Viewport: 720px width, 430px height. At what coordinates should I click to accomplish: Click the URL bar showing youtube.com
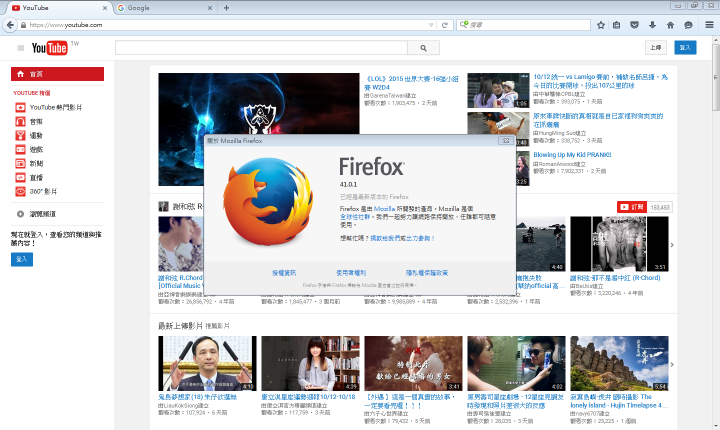coord(223,25)
